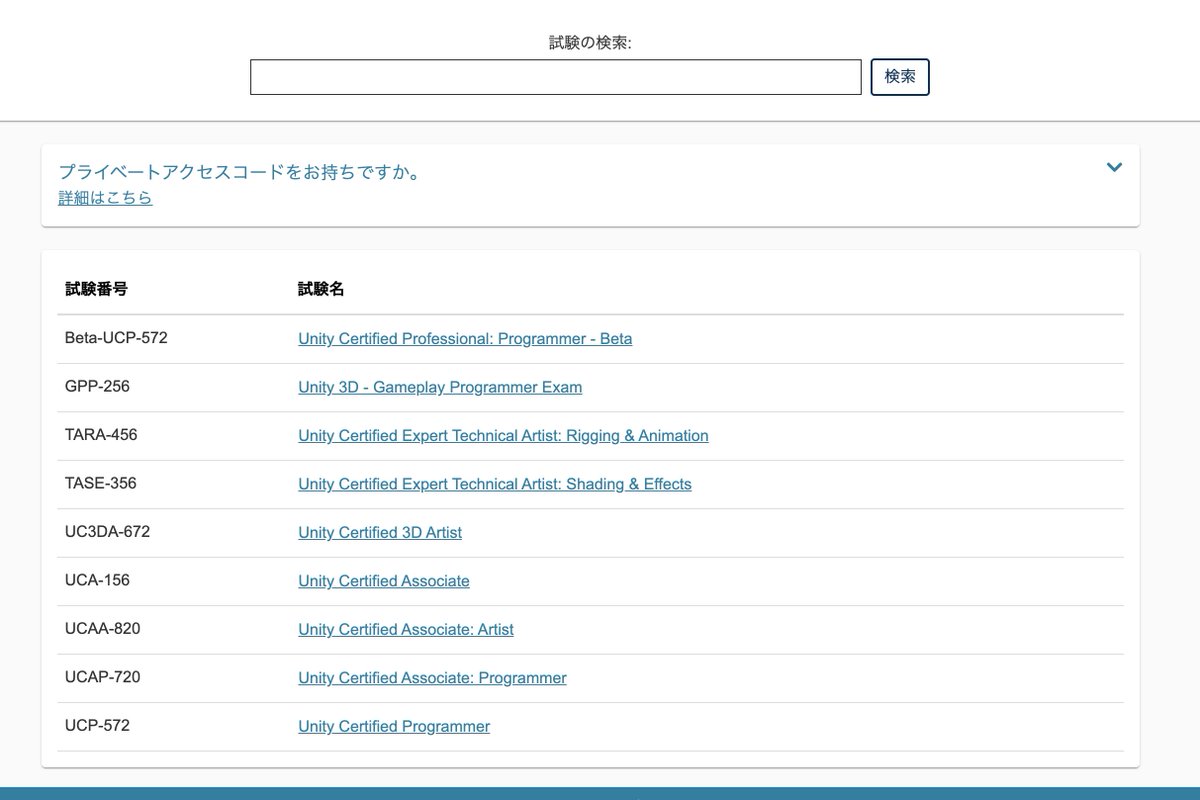Click exam number UCP-572
Screen dimensions: 1200x800
coord(97,726)
